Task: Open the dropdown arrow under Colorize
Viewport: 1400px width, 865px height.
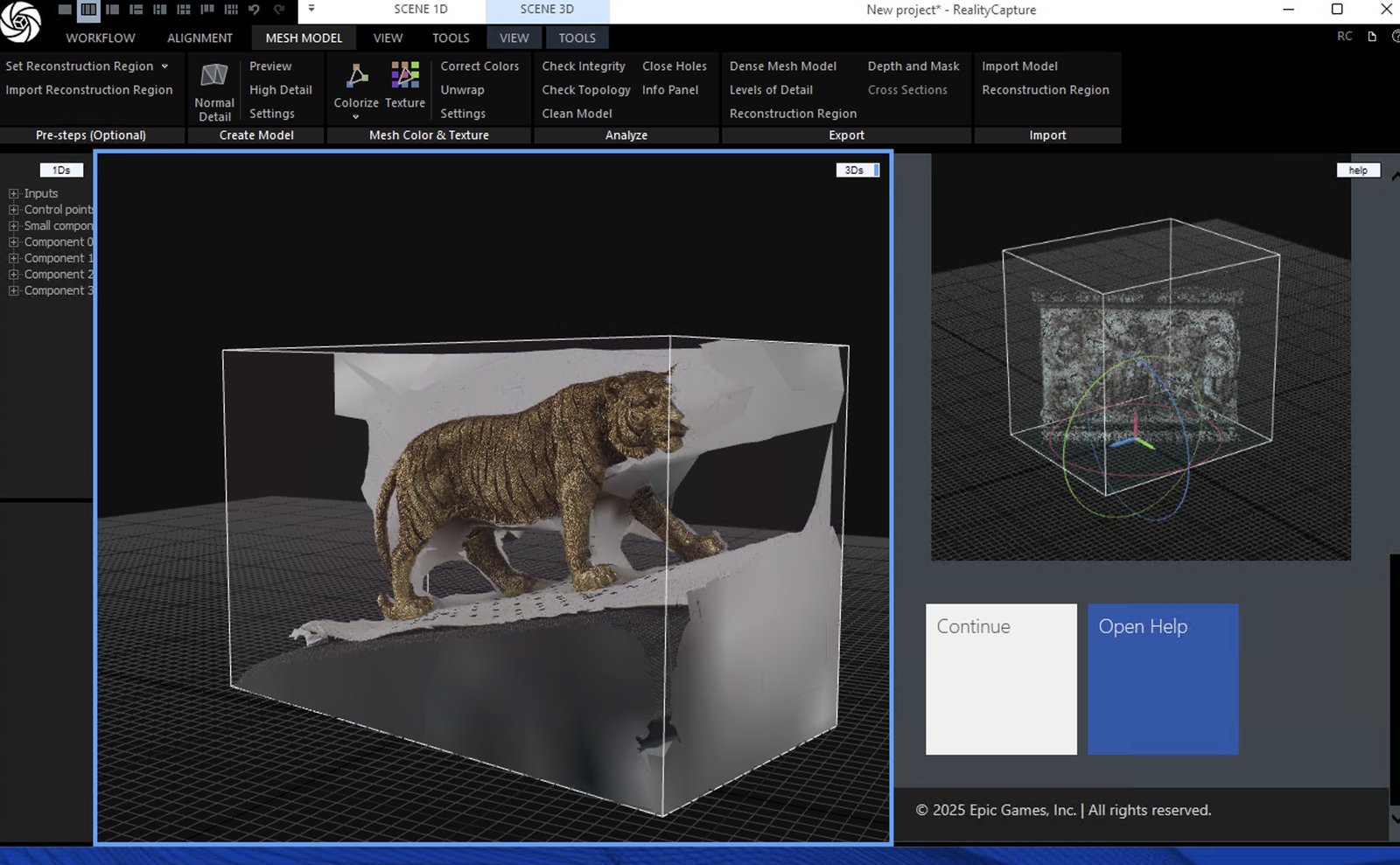Action: point(356,117)
